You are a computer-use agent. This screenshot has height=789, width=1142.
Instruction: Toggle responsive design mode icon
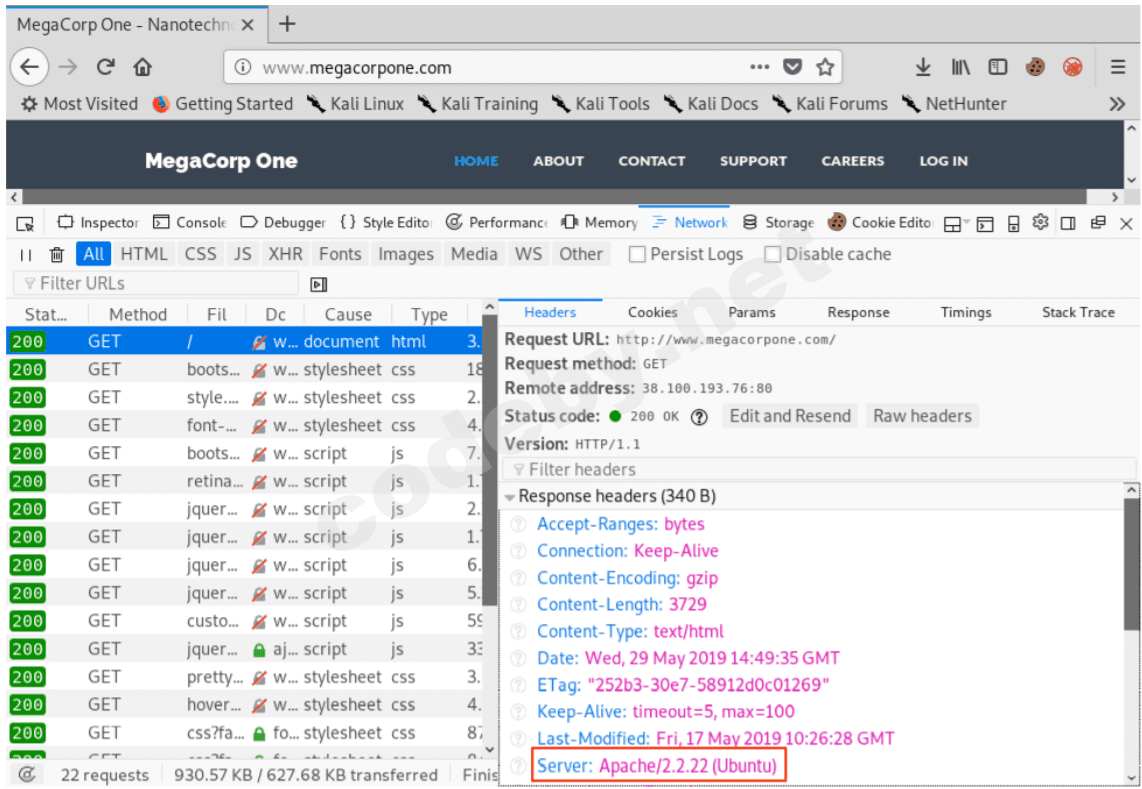pos(1013,224)
